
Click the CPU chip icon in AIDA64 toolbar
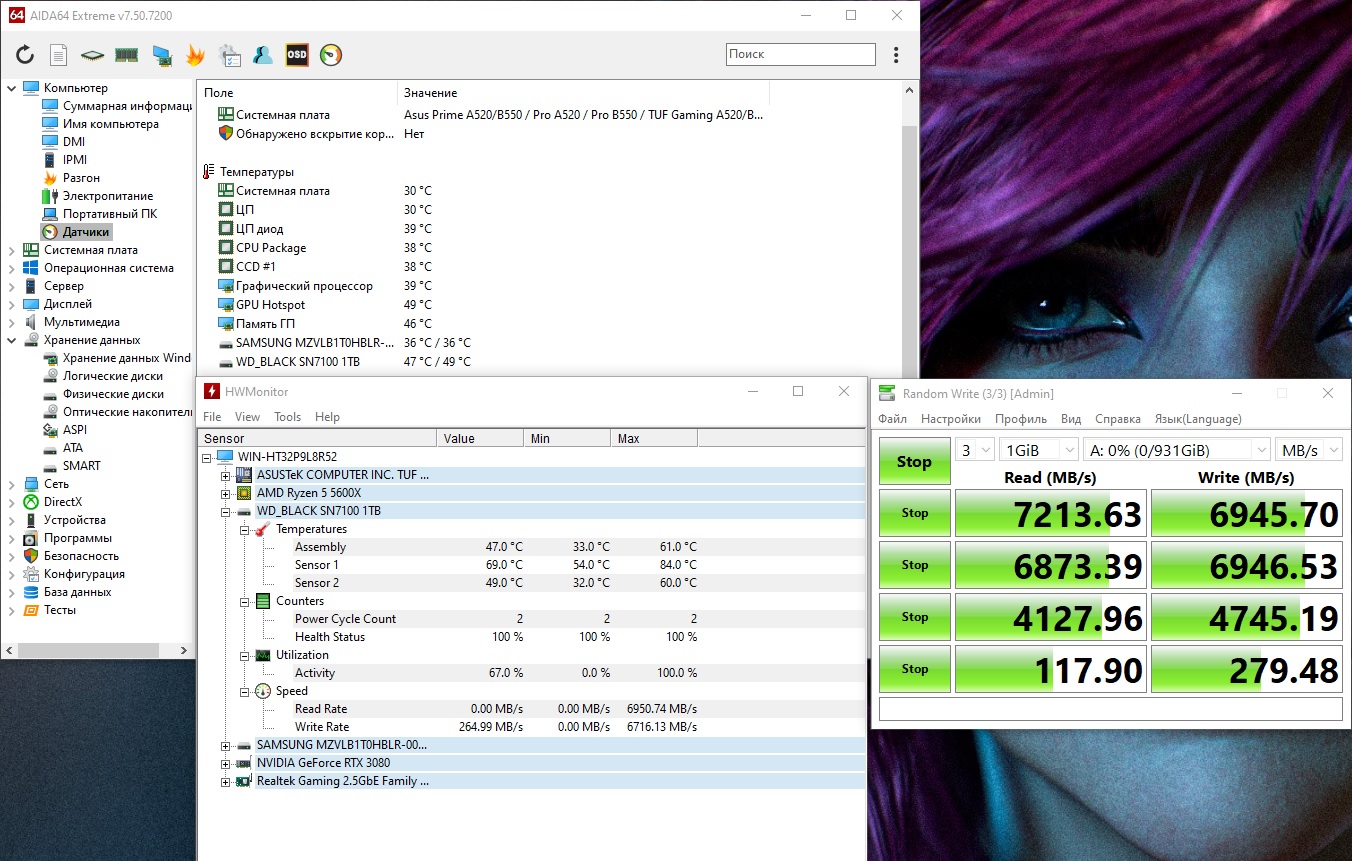(x=92, y=55)
